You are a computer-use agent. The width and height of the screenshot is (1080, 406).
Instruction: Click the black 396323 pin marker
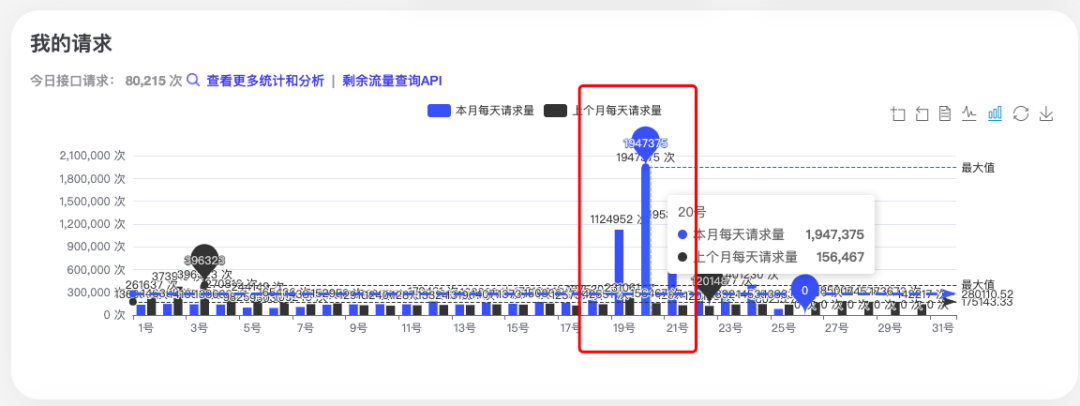tap(204, 261)
